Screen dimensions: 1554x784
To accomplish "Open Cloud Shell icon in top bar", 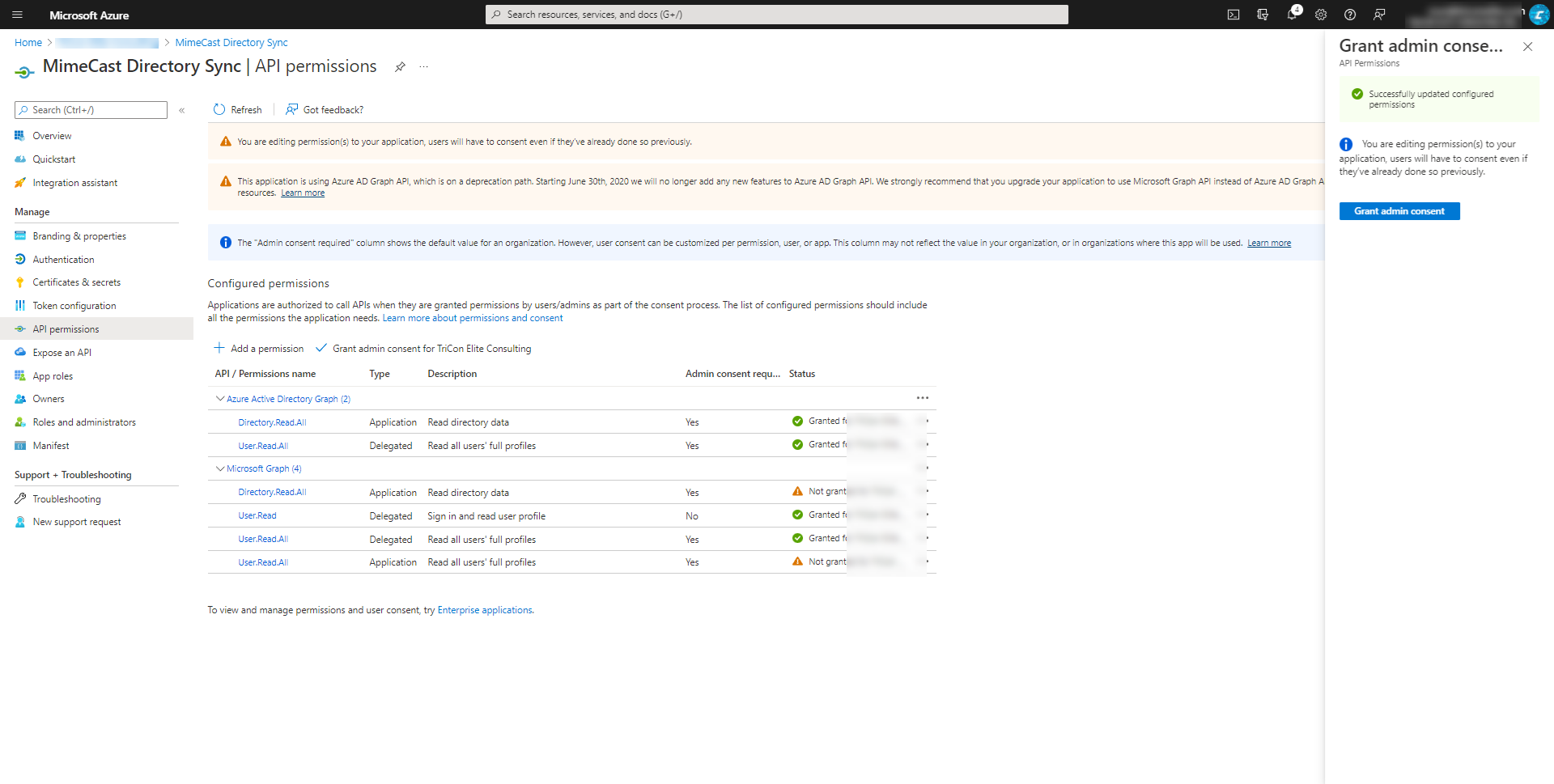I will coord(1233,15).
